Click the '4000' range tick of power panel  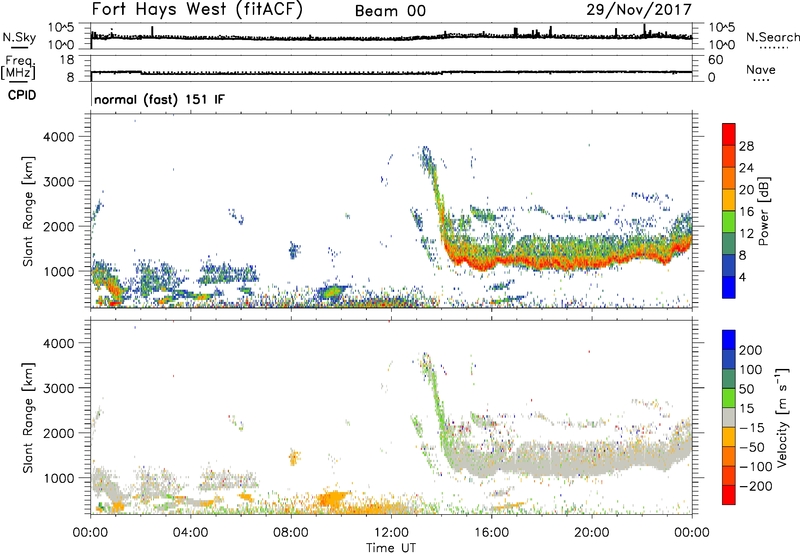pyautogui.click(x=59, y=137)
